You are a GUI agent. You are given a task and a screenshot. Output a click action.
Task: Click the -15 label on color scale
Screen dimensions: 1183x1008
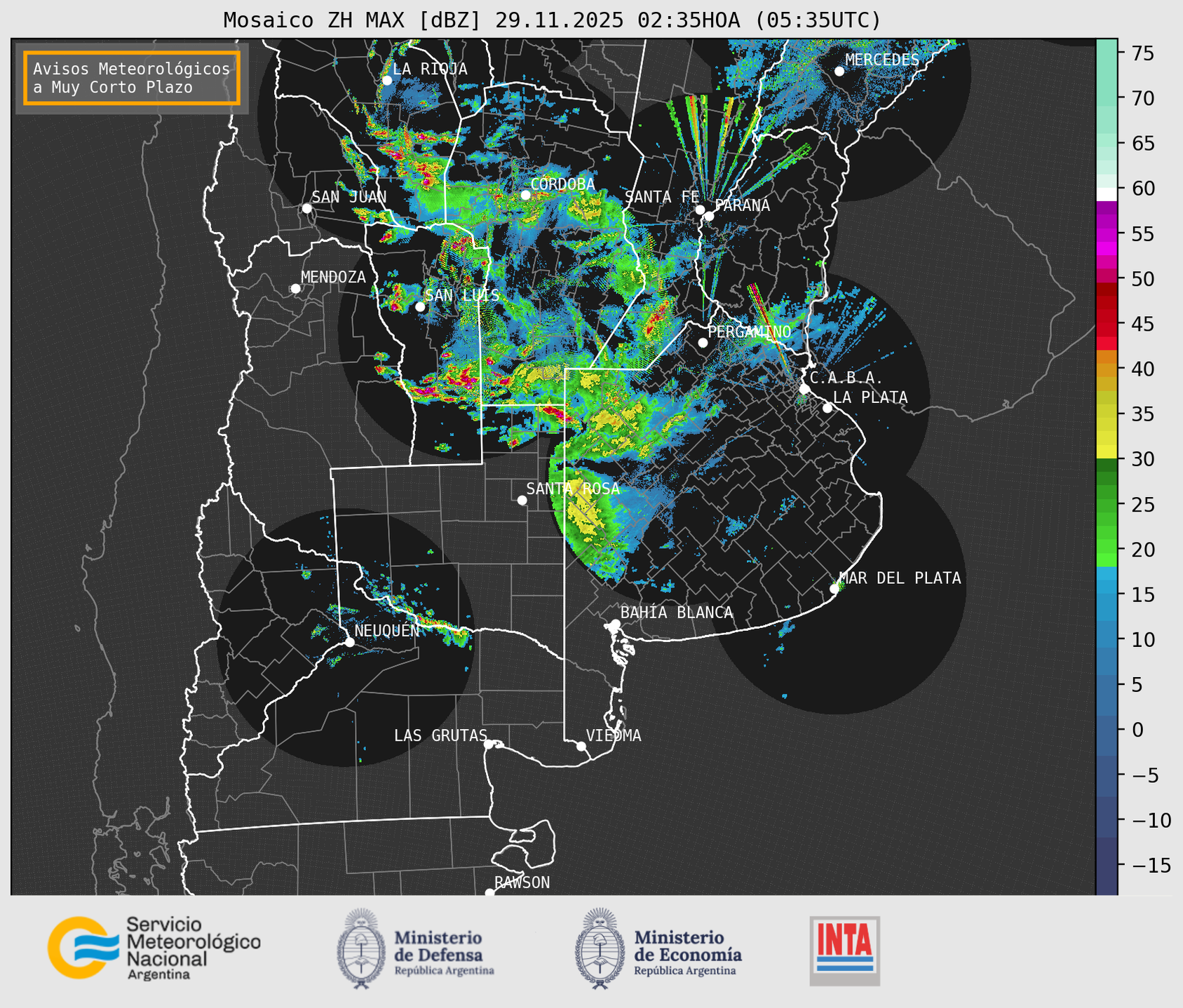point(1151,865)
